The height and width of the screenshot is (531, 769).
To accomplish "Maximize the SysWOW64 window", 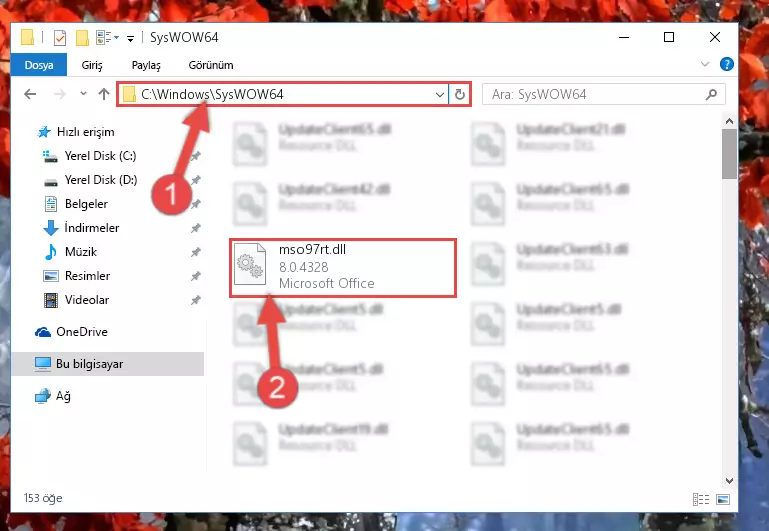I will tap(669, 37).
